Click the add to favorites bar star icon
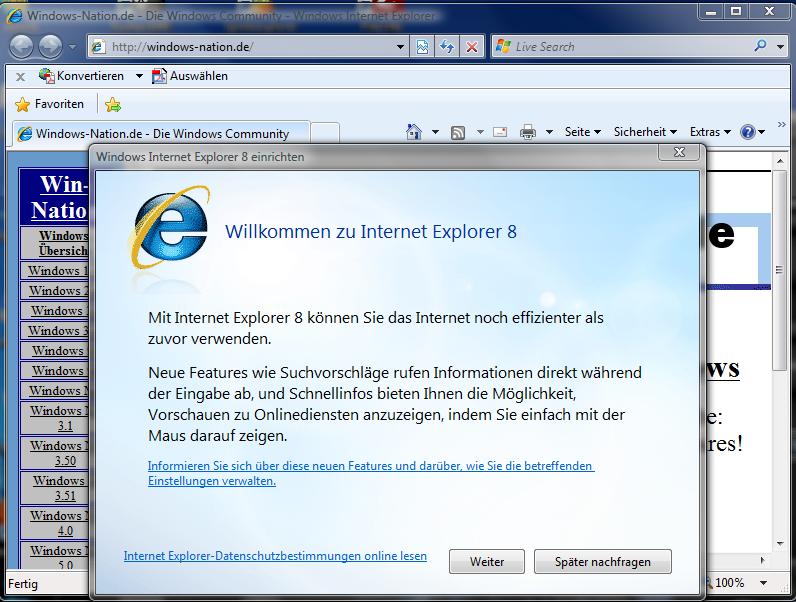Screen dimensions: 796x602 [x=113, y=104]
